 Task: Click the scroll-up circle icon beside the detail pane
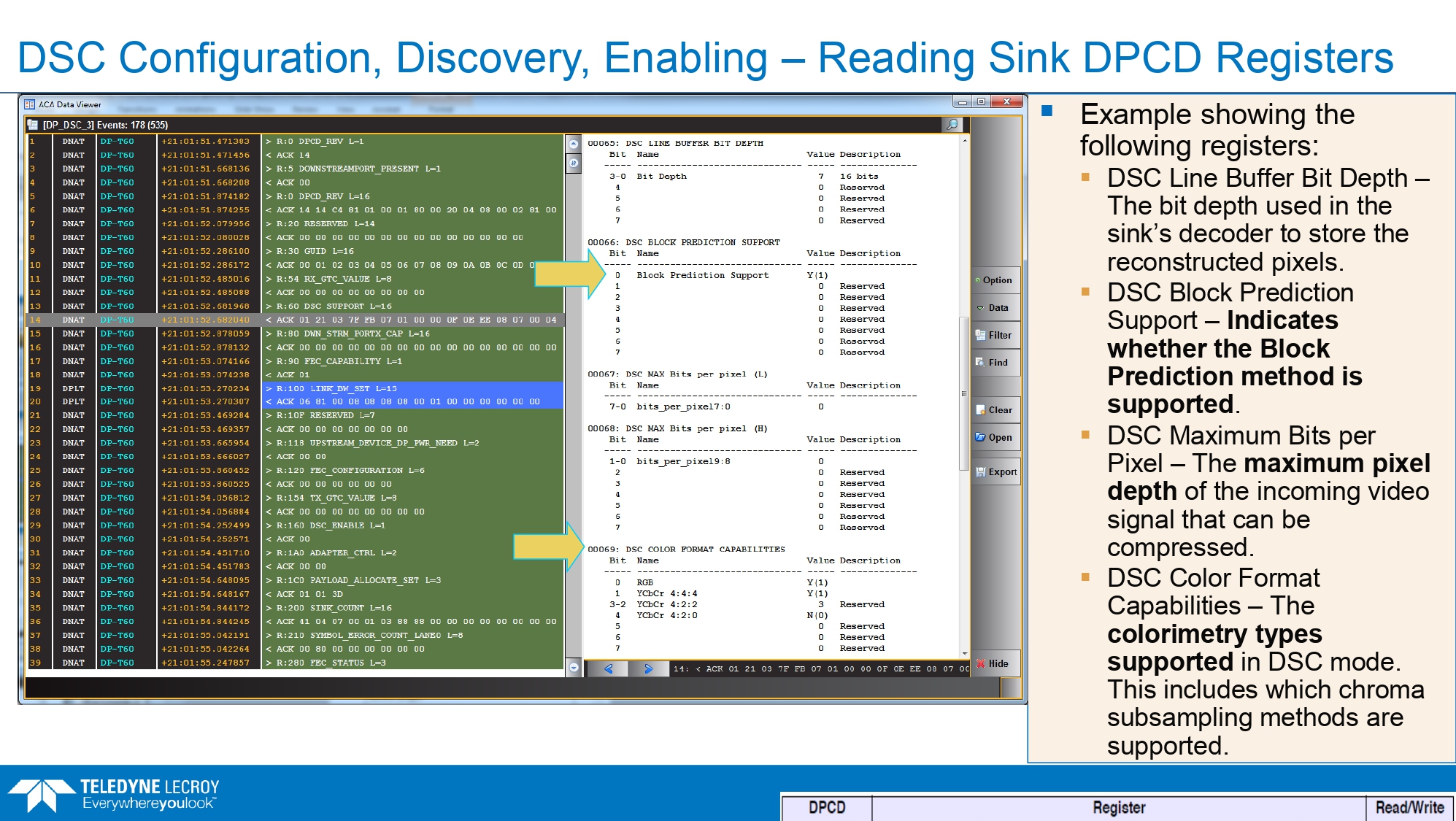(574, 144)
